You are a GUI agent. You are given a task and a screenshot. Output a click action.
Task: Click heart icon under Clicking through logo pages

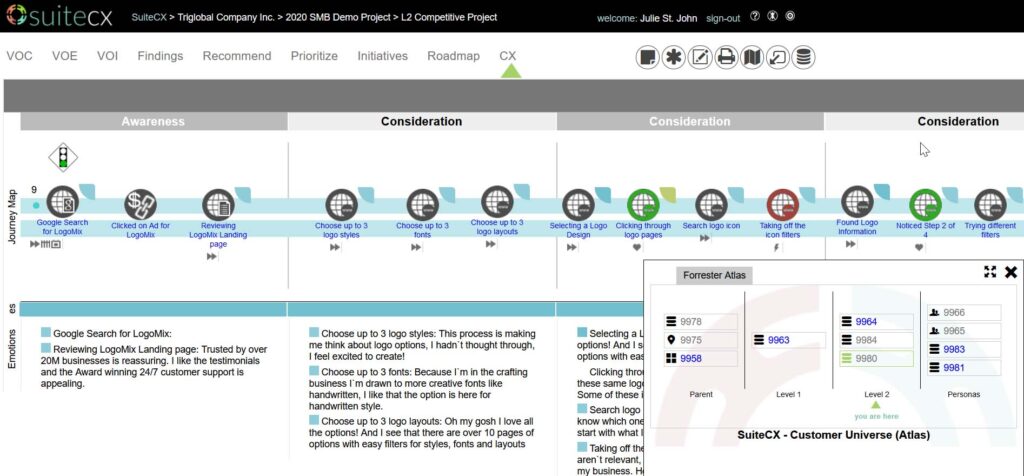tap(637, 247)
